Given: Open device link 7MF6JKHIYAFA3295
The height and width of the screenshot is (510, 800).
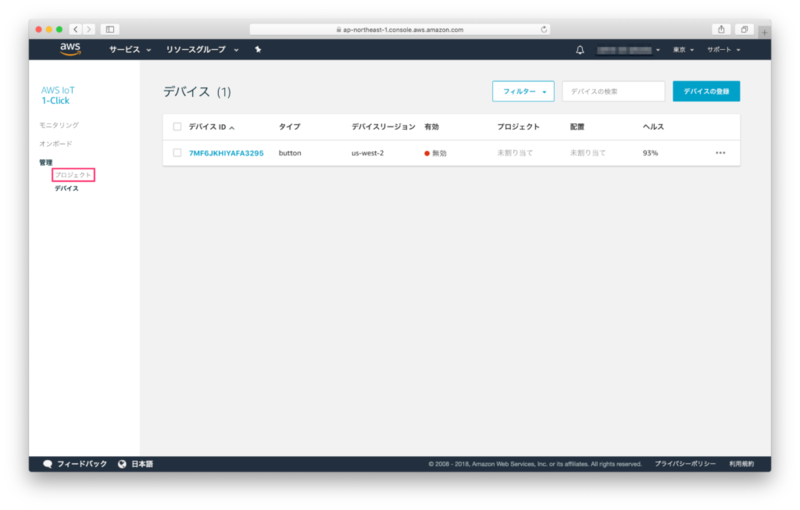Looking at the screenshot, I should [226, 153].
